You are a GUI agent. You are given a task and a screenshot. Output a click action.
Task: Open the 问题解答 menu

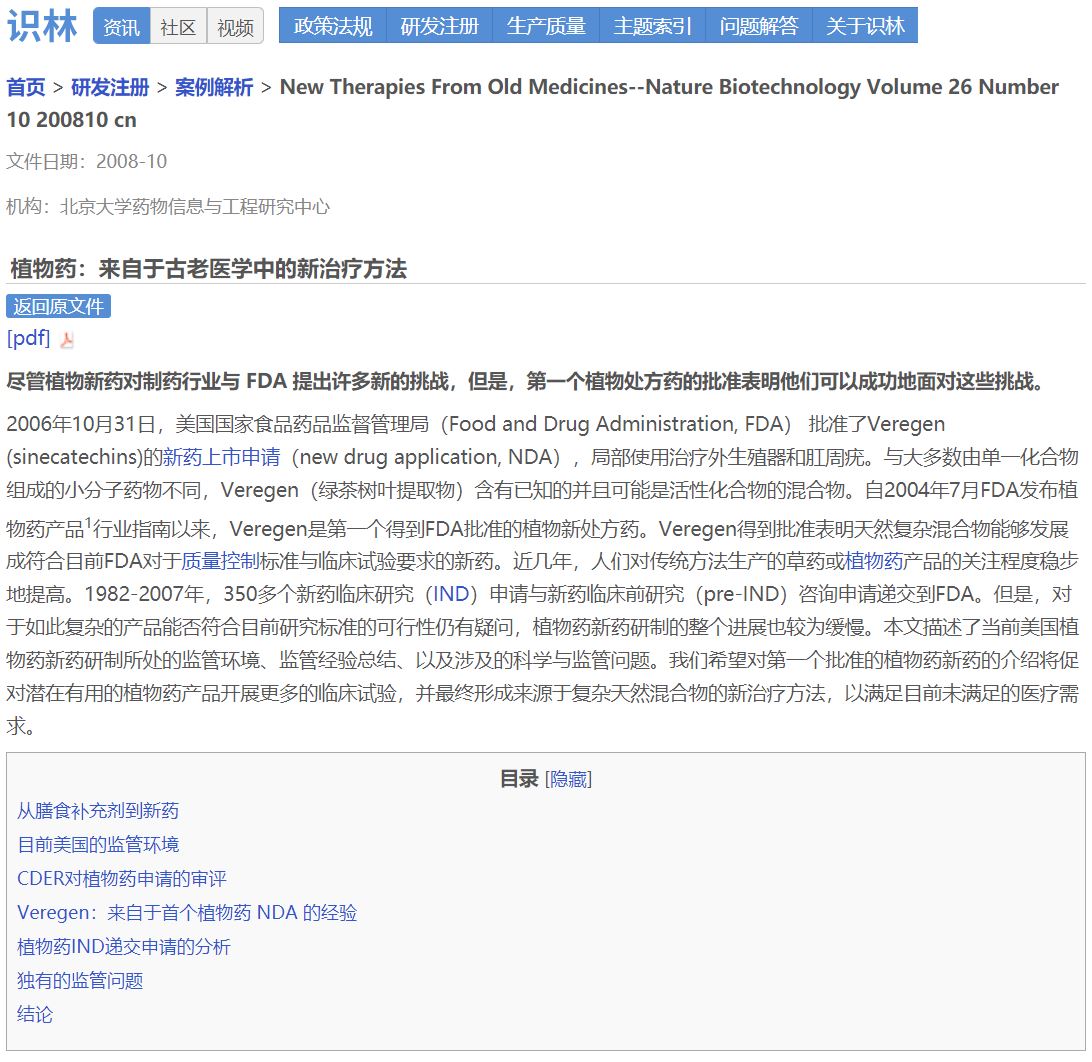point(759,26)
